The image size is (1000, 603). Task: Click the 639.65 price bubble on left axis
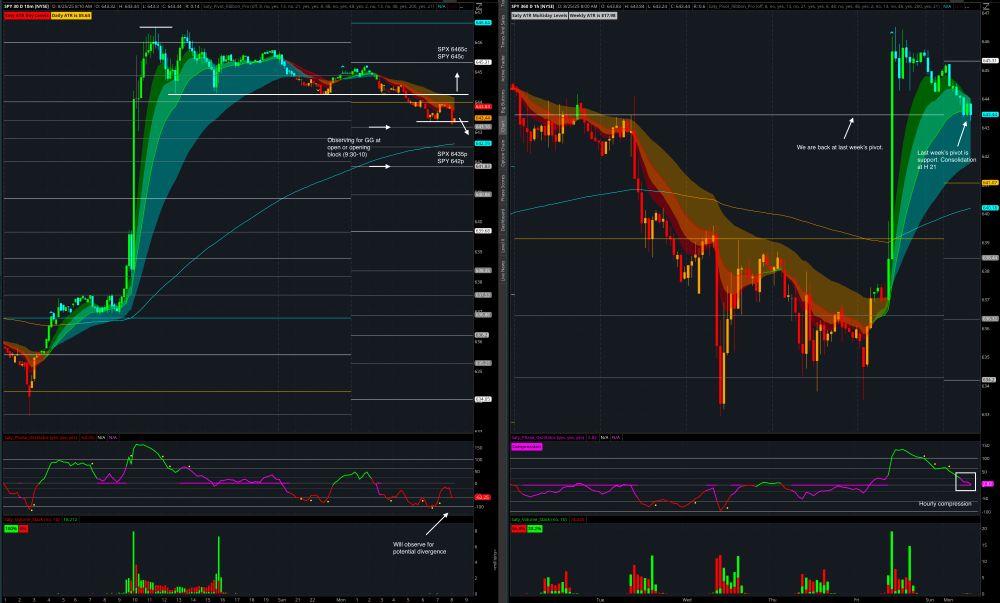[483, 231]
